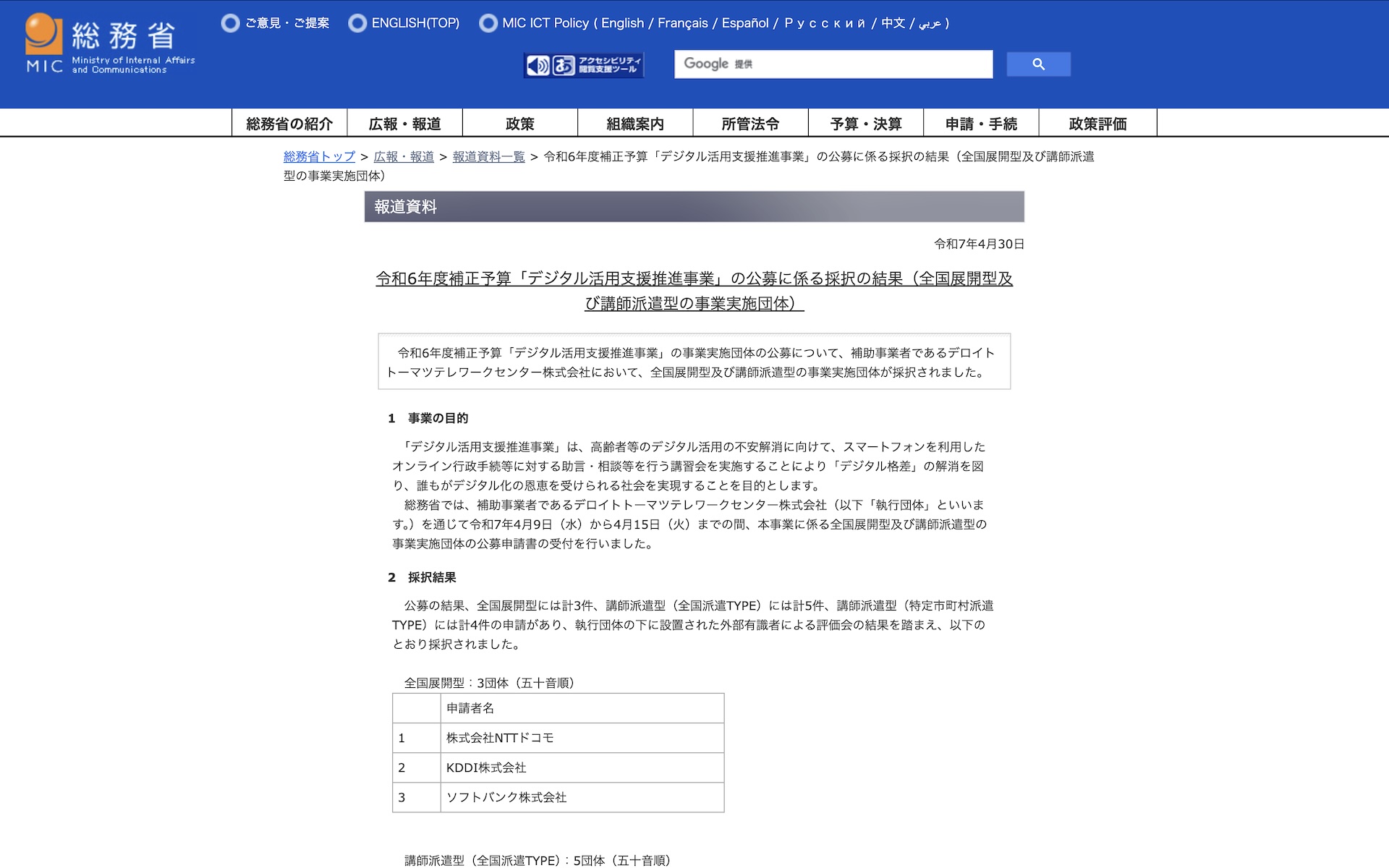1389x868 pixels.
Task: Click bullet icon beside ENGLISH(TOP)
Action: (357, 23)
